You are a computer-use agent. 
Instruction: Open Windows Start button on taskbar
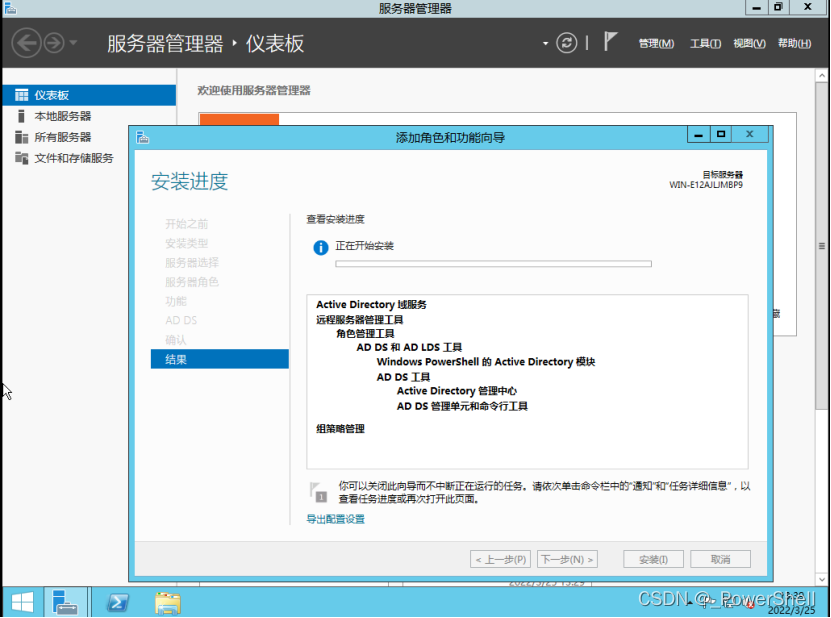pyautogui.click(x=22, y=602)
